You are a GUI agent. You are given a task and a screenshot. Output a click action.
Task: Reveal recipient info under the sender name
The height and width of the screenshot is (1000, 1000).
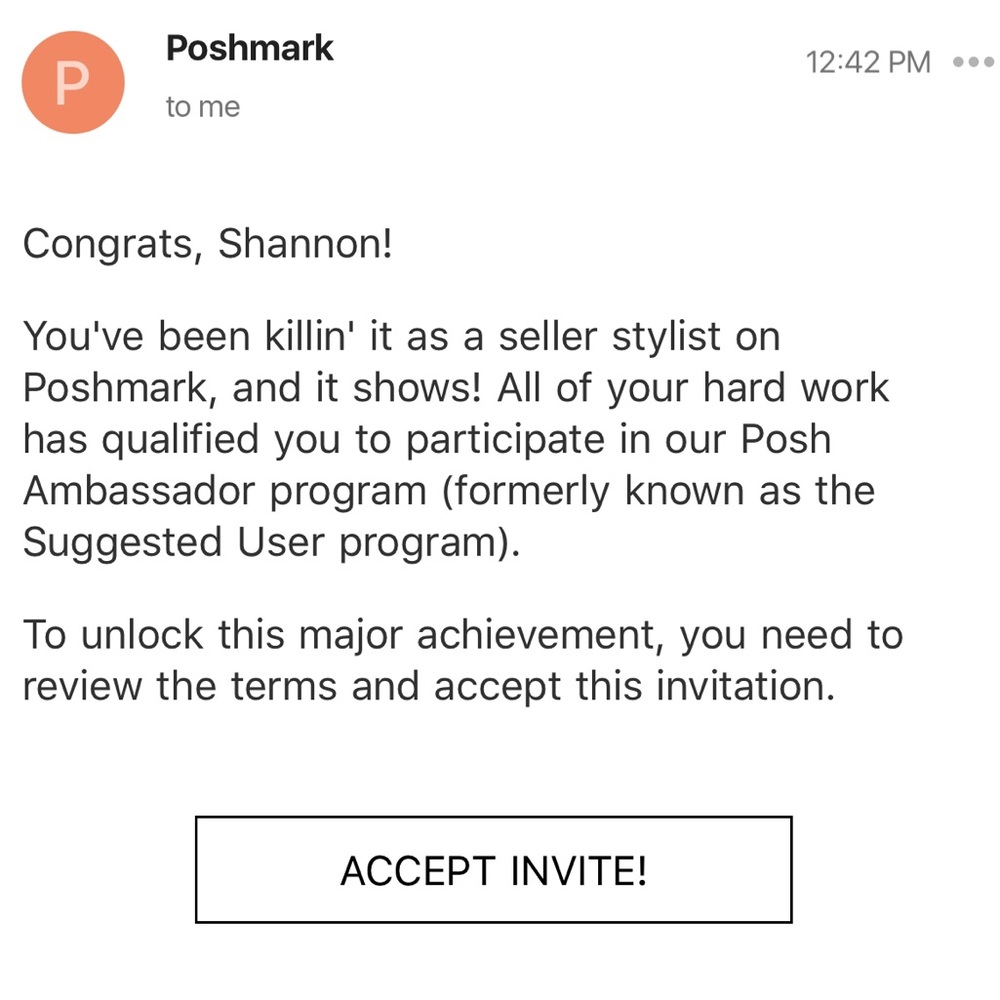(203, 107)
